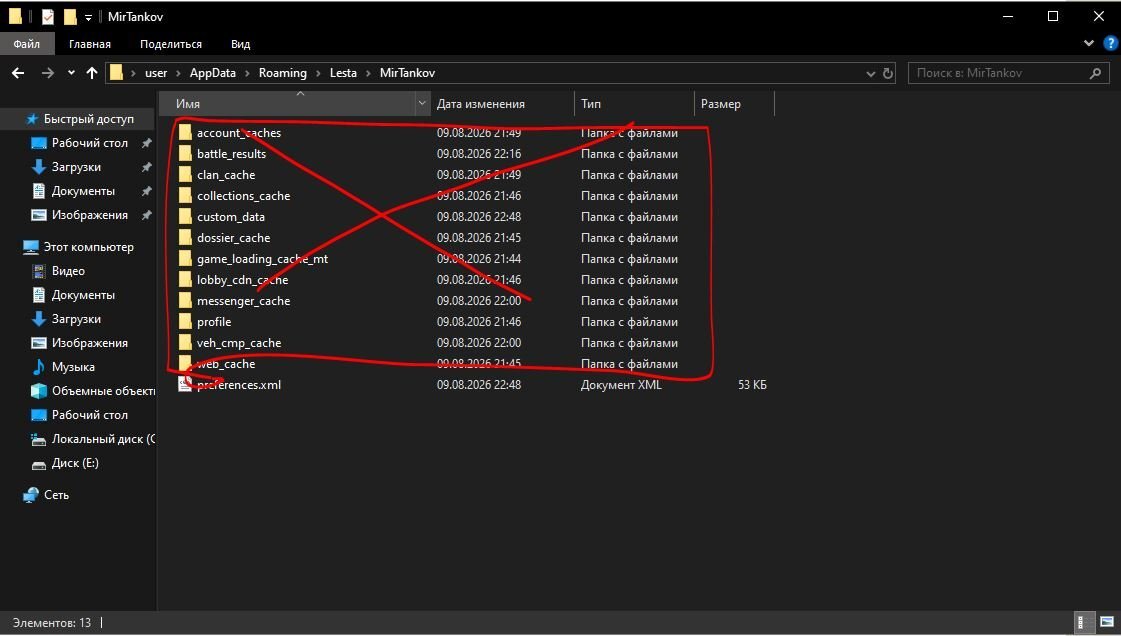This screenshot has height=636, width=1121.
Task: Open recent locations dropdown arrow
Action: 71,73
